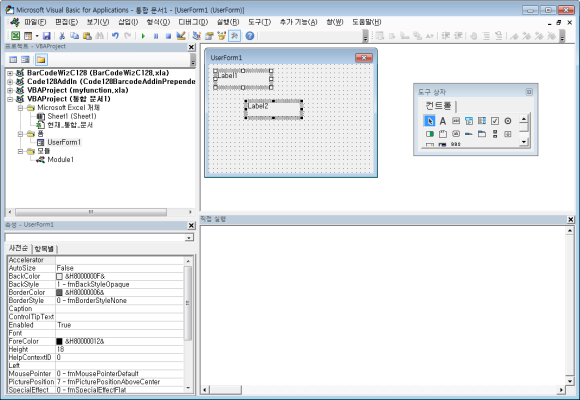Click the toolbox scroll down arrow

tap(523, 142)
